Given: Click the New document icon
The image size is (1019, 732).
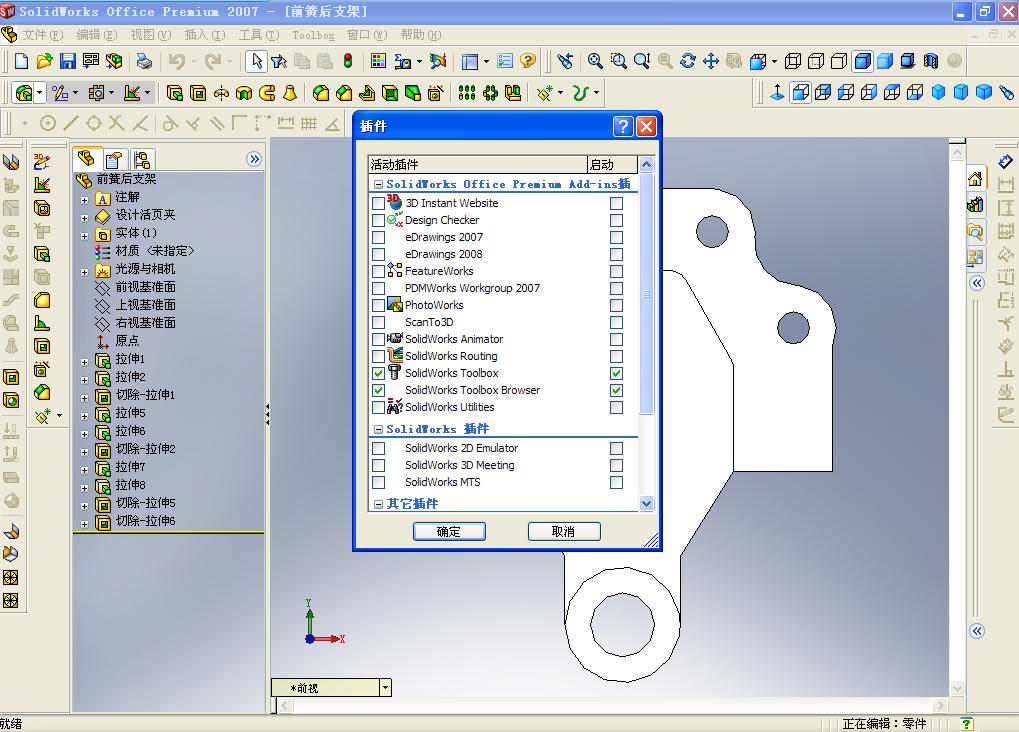Looking at the screenshot, I should point(21,61).
